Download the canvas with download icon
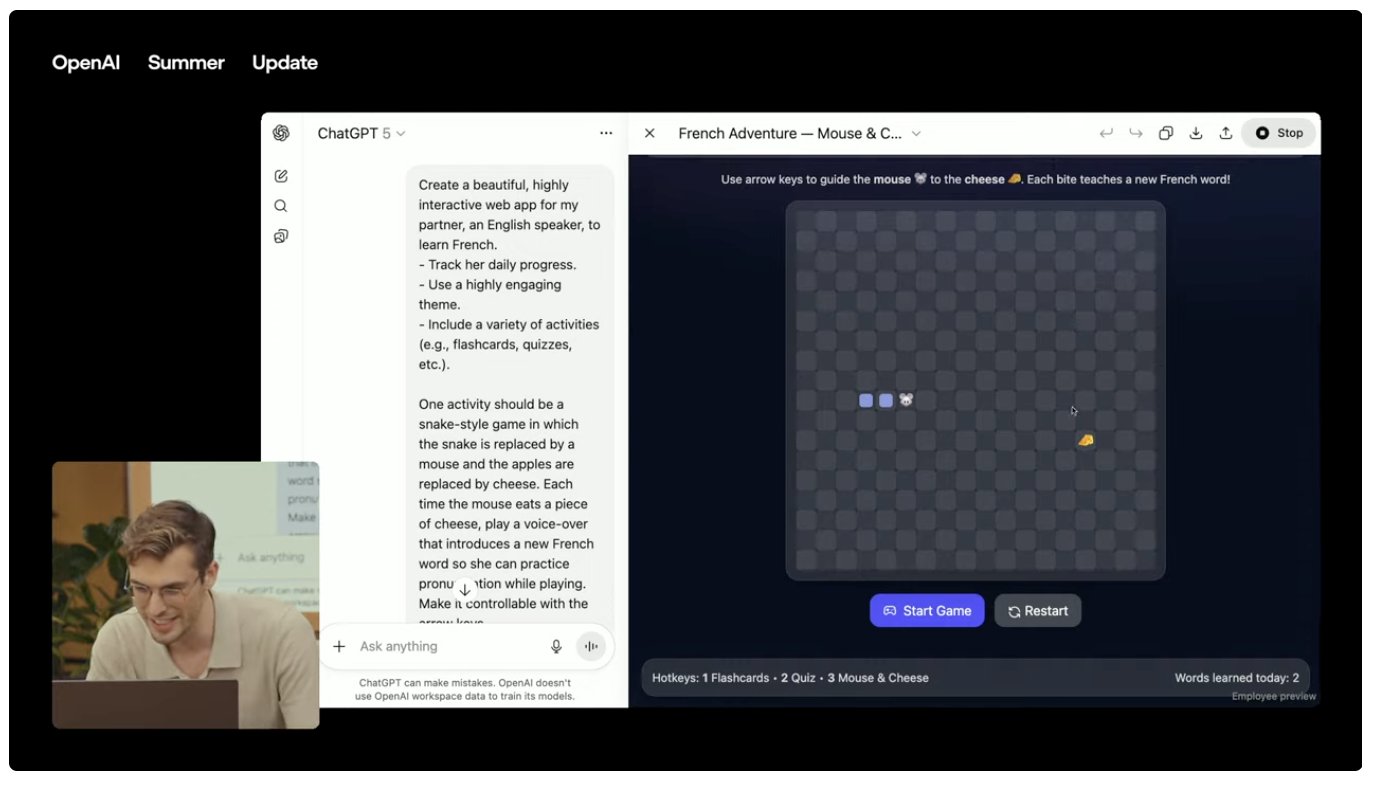Screen dimensions: 1384x786 pos(1196,133)
